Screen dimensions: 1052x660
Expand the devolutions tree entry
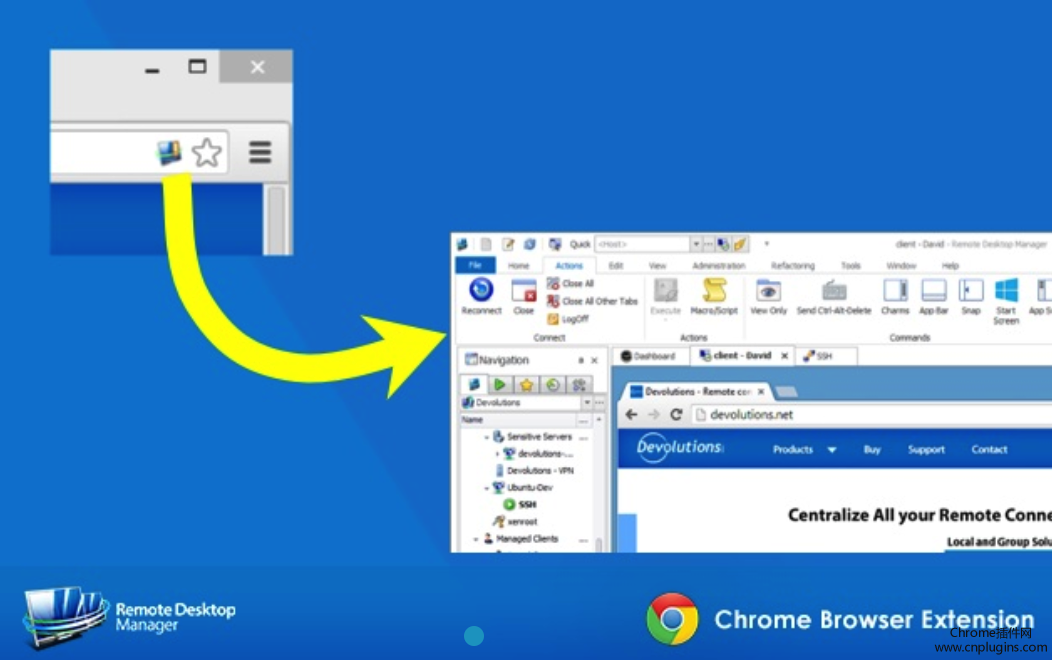497,454
